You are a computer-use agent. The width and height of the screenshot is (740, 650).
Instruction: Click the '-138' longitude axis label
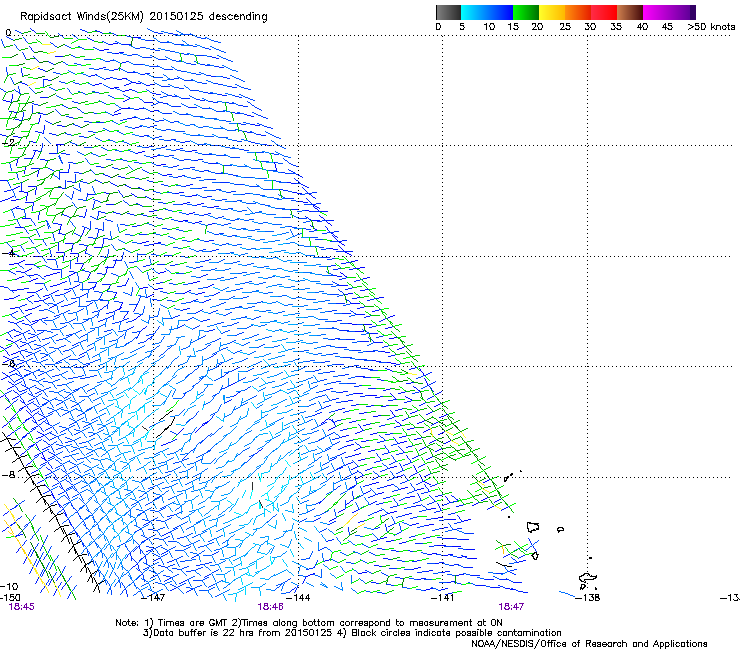[x=588, y=598]
